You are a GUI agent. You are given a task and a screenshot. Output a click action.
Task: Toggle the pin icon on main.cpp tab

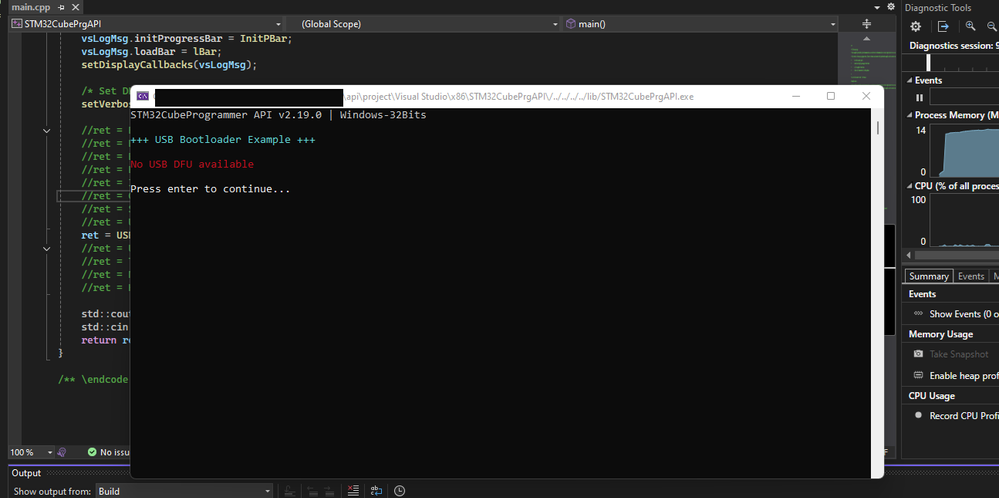tap(61, 8)
